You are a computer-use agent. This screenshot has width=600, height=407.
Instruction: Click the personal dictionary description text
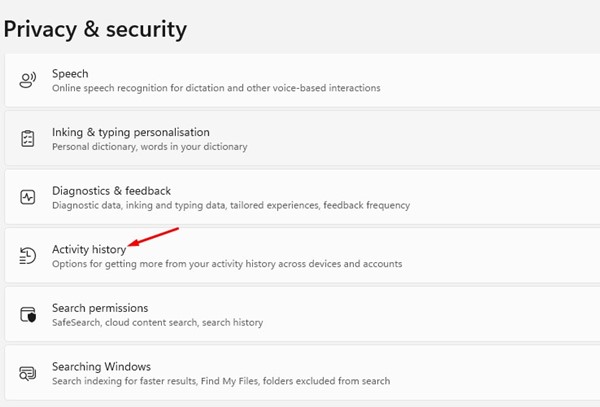click(150, 147)
